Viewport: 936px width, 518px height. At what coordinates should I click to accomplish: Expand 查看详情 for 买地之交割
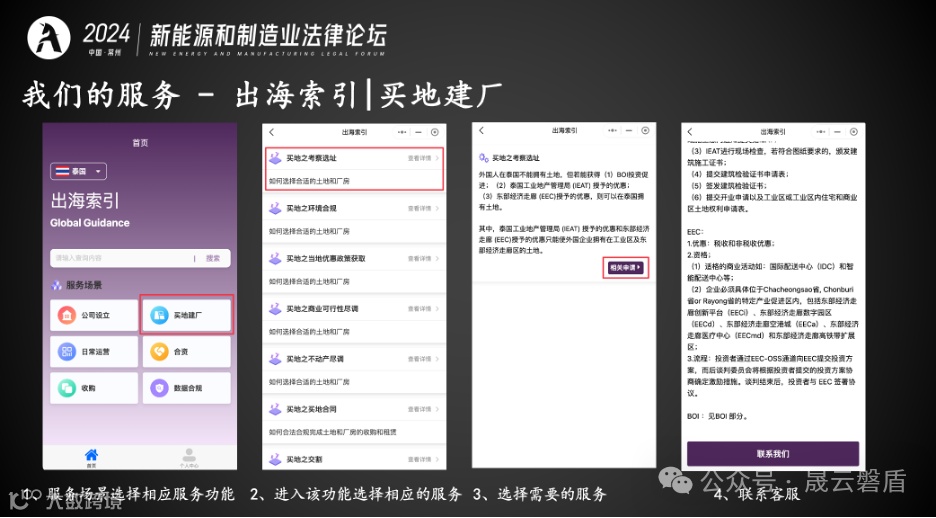click(x=423, y=459)
